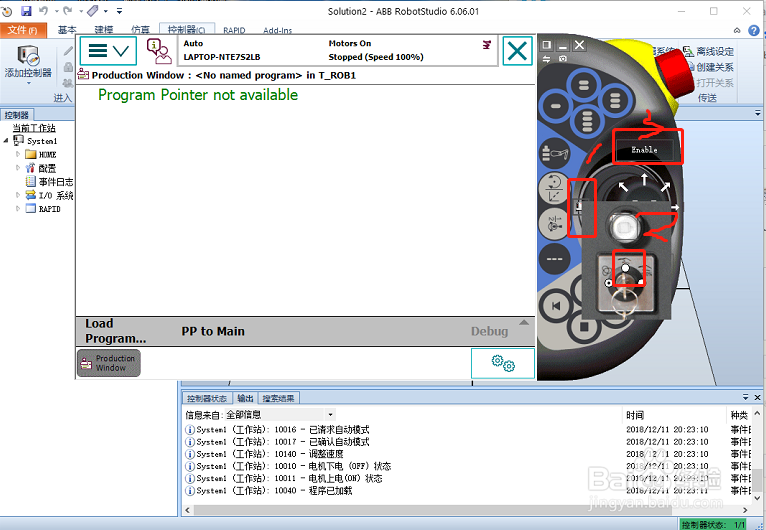The height and width of the screenshot is (530, 766).
Task: Click the Debug menu button
Action: [x=489, y=331]
